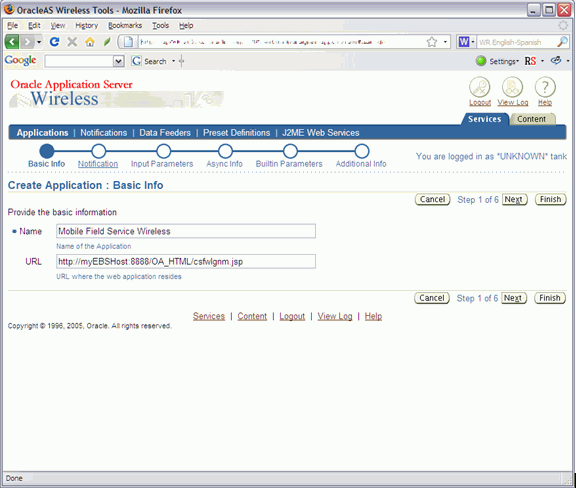Open the dropdown arrow next to RS
576x488 pixels.
[x=542, y=61]
